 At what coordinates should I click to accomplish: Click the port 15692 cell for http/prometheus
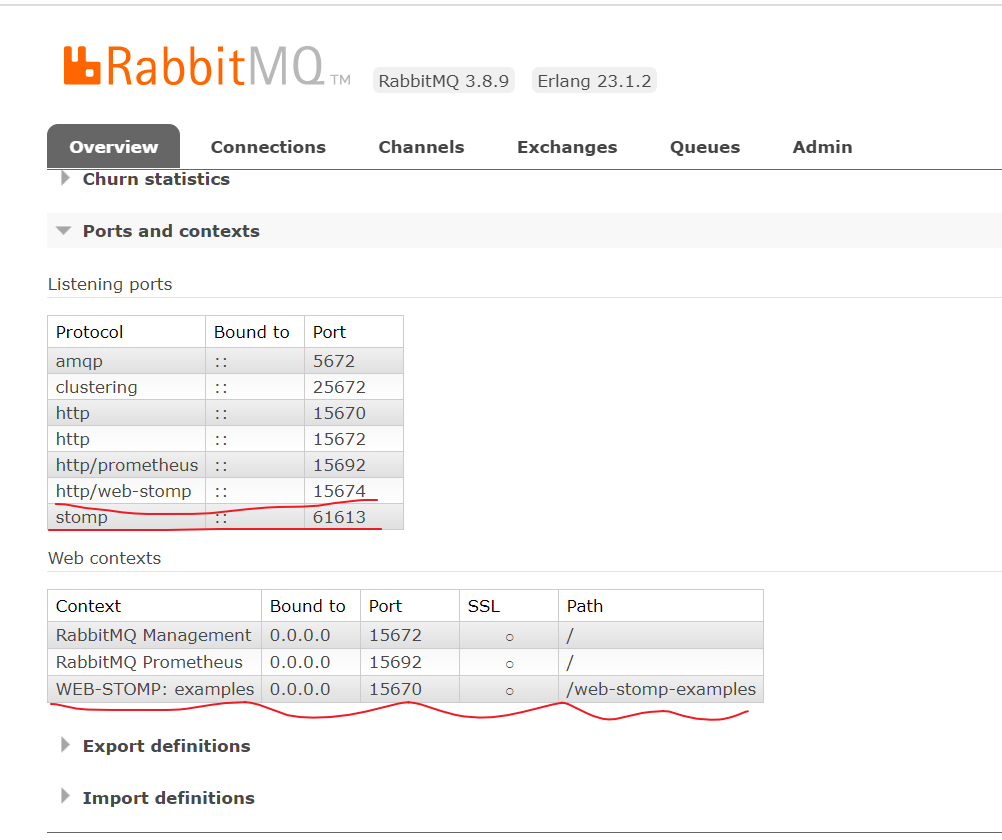pyautogui.click(x=340, y=465)
